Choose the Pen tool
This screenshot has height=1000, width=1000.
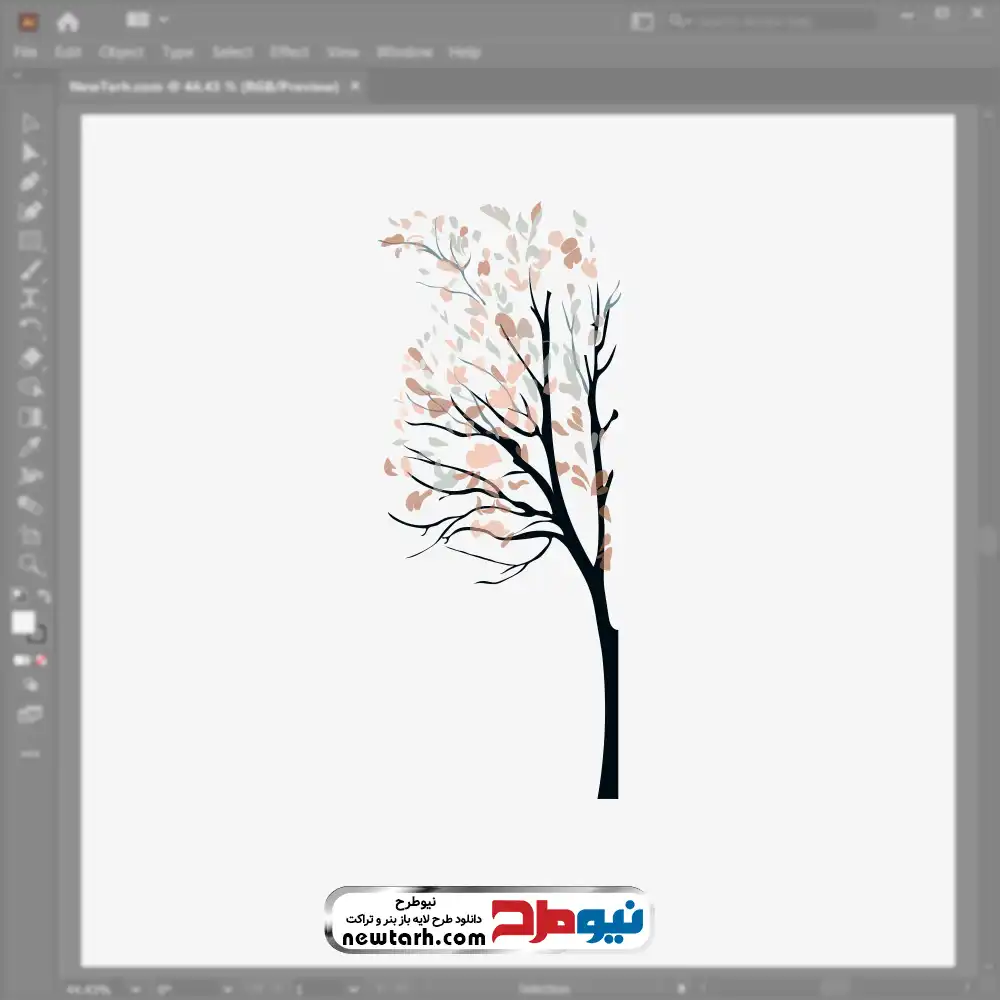pos(30,182)
